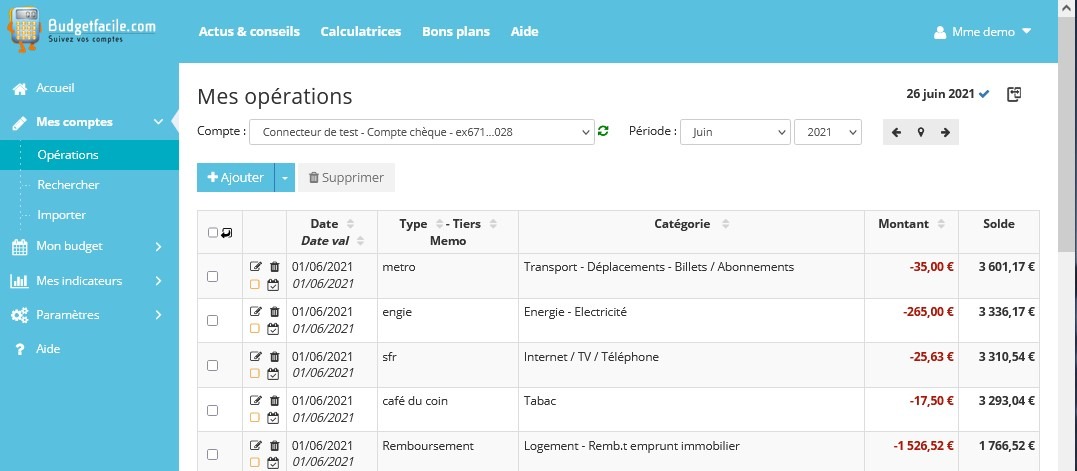Click the green refresh account icon
1077x471 pixels.
coord(603,132)
